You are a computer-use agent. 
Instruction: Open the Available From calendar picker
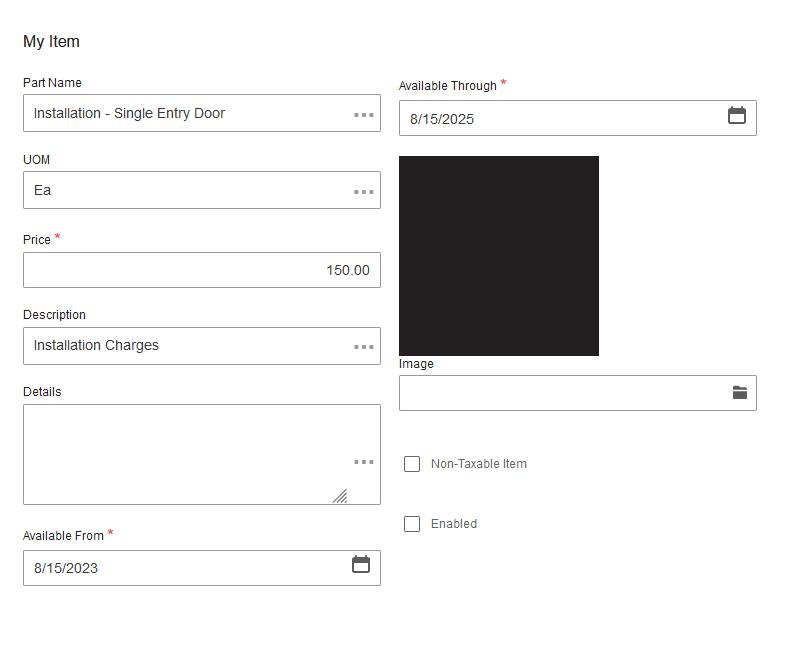[361, 565]
